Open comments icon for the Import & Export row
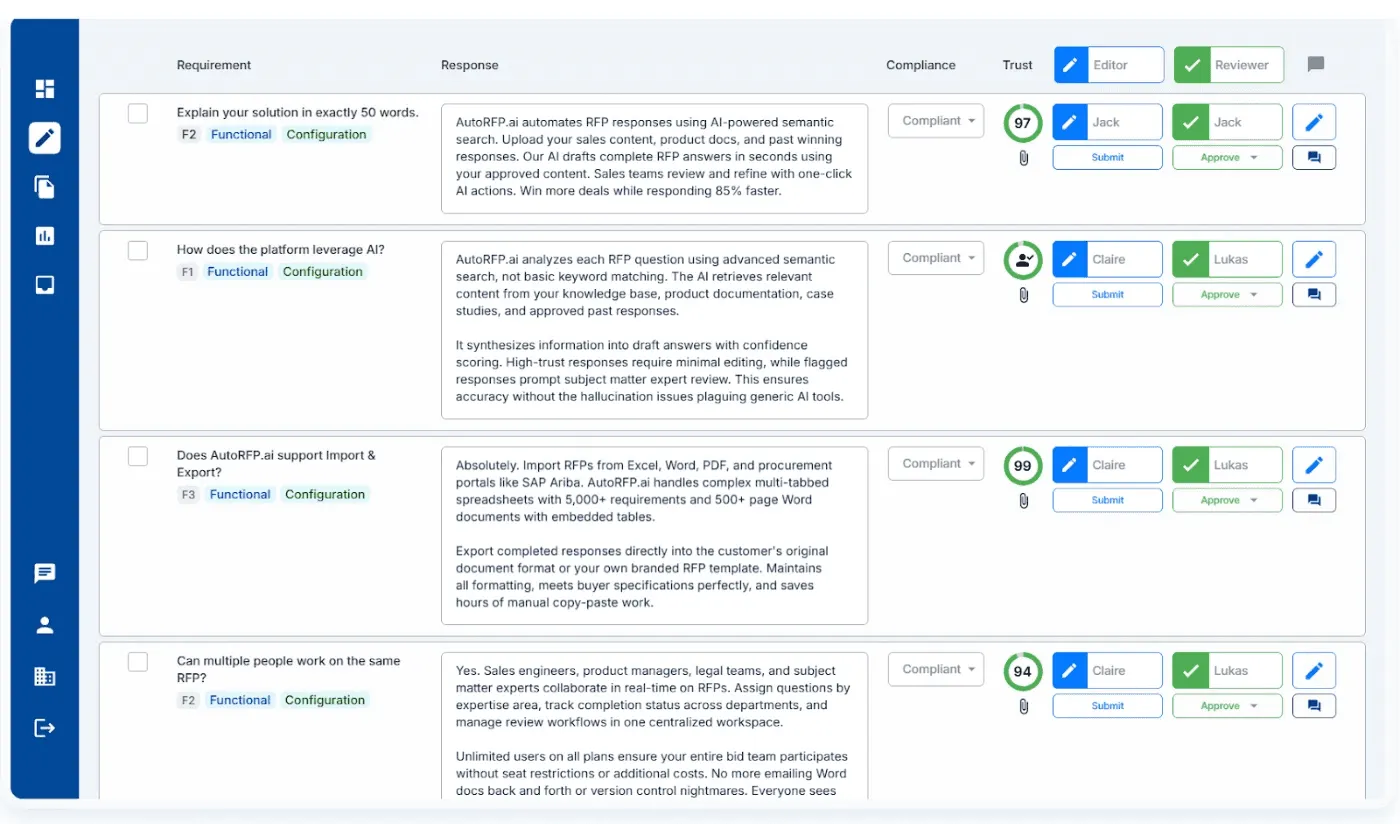Screen dimensions: 1400x824 point(1314,500)
